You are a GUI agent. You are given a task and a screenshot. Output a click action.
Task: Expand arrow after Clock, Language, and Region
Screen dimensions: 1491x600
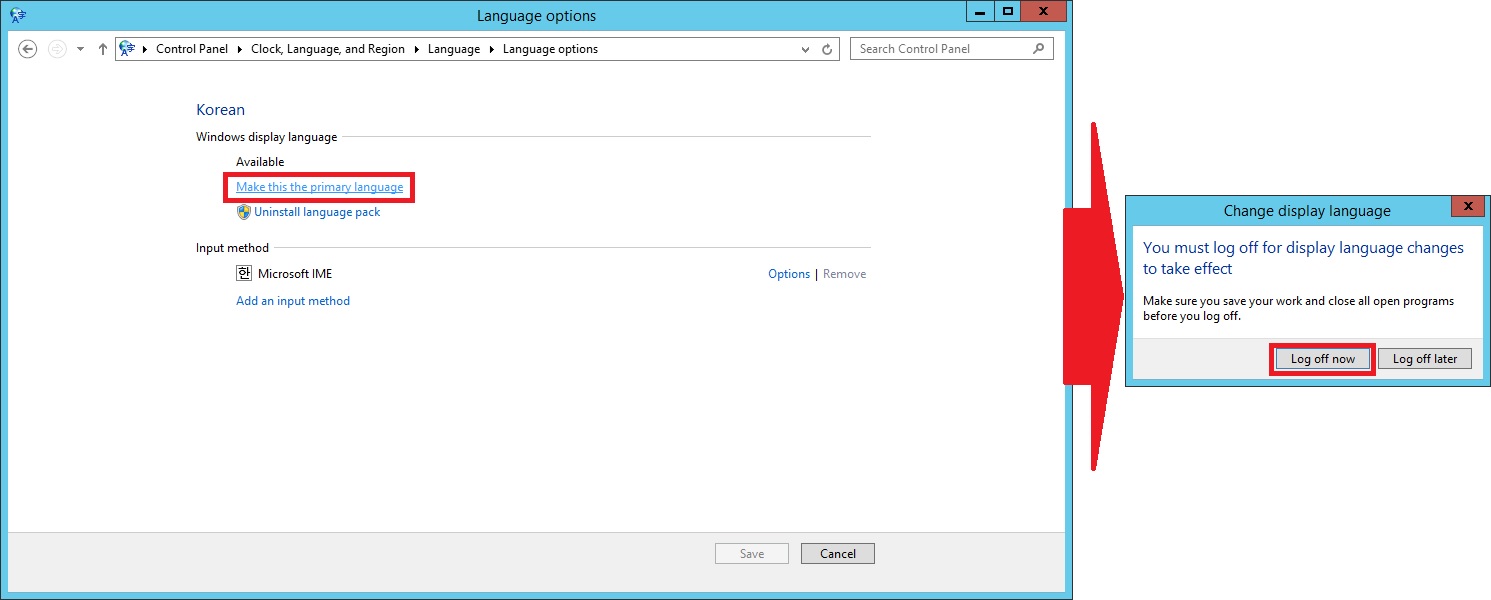(416, 49)
